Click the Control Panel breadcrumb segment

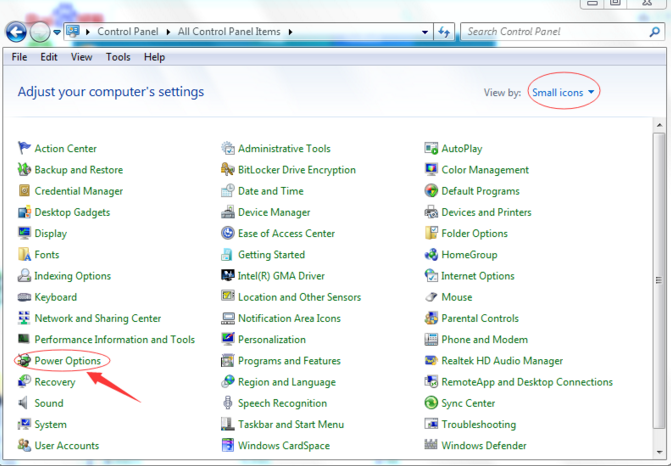pos(128,32)
